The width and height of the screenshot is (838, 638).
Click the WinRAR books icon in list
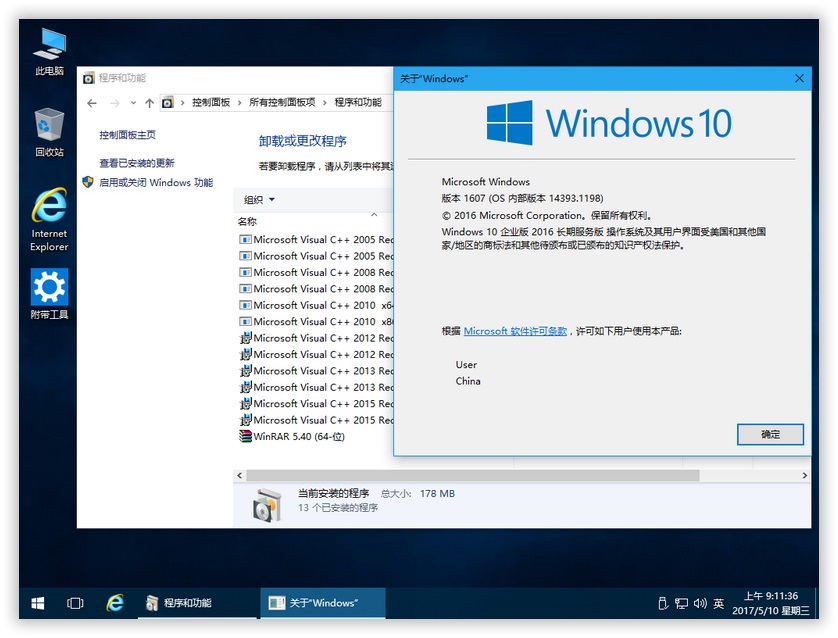245,436
